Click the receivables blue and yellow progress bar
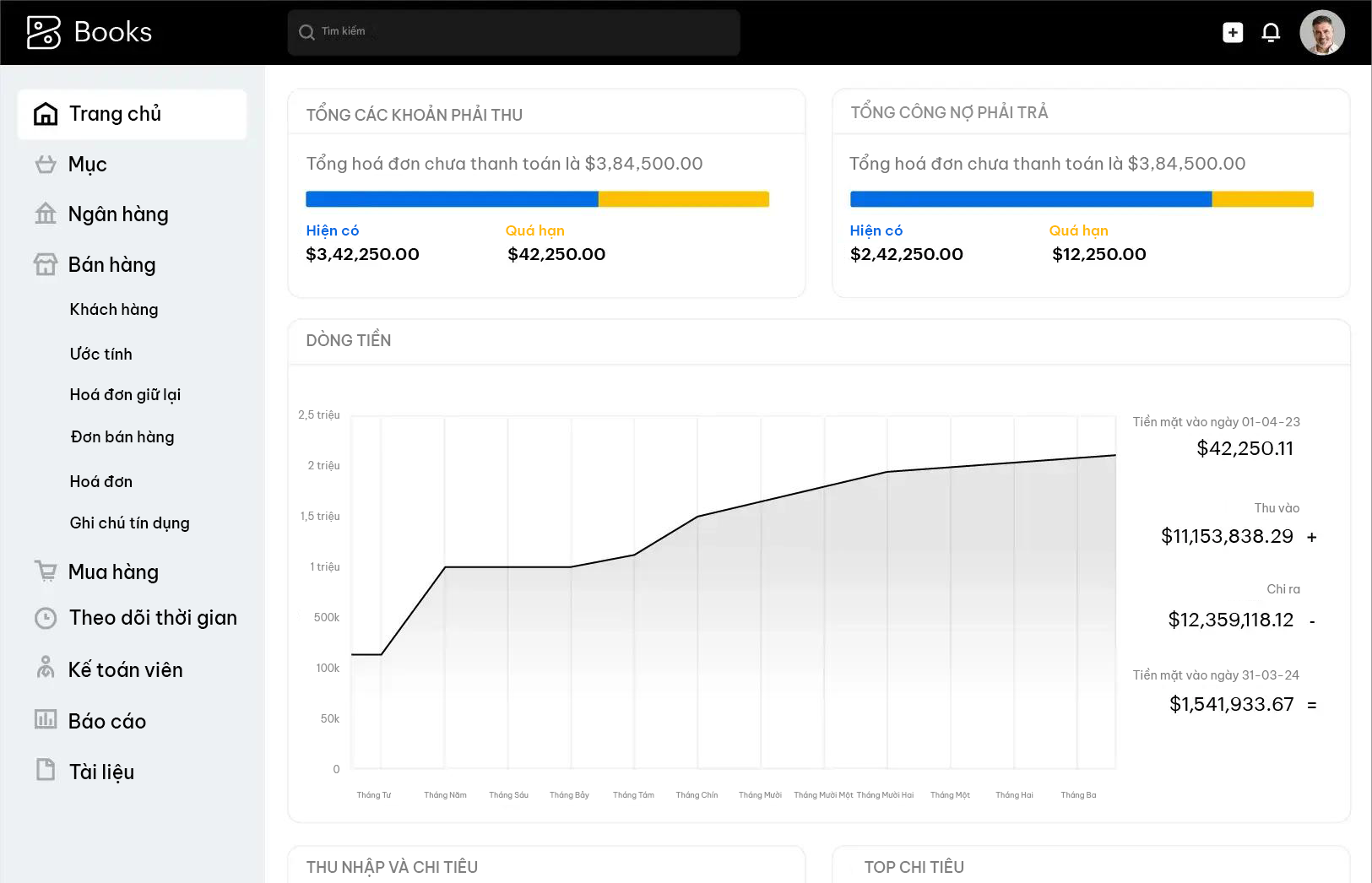 [x=537, y=199]
